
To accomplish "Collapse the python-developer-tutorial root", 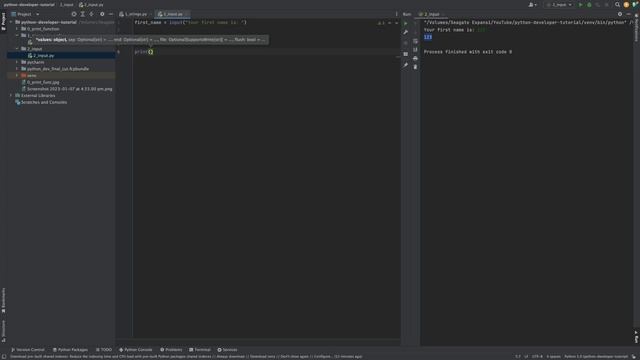I will [x=11, y=22].
